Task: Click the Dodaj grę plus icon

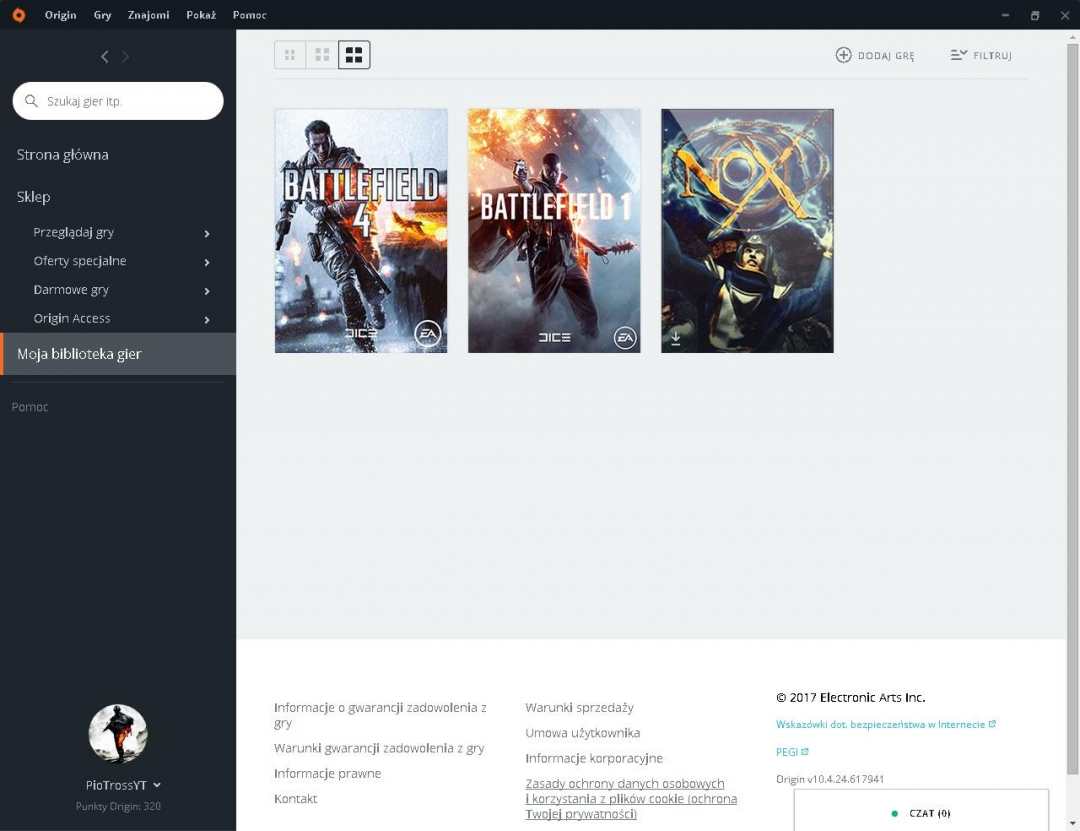Action: click(x=843, y=55)
